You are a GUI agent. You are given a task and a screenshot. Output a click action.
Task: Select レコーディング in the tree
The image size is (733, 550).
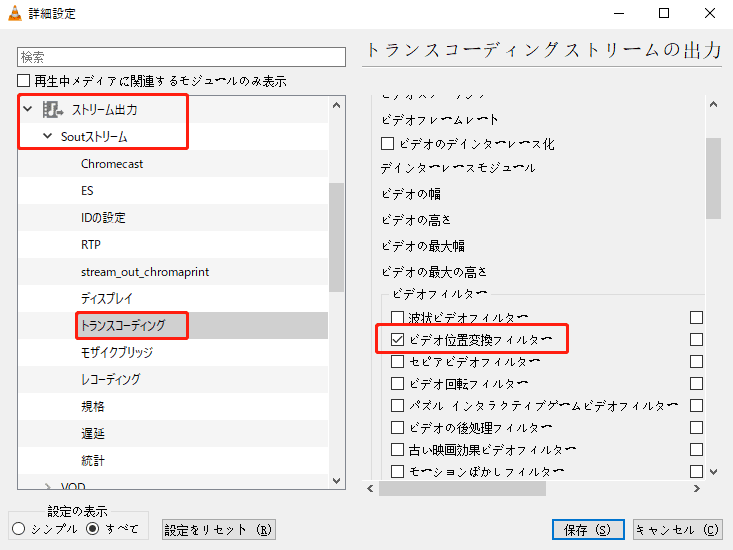pos(110,379)
